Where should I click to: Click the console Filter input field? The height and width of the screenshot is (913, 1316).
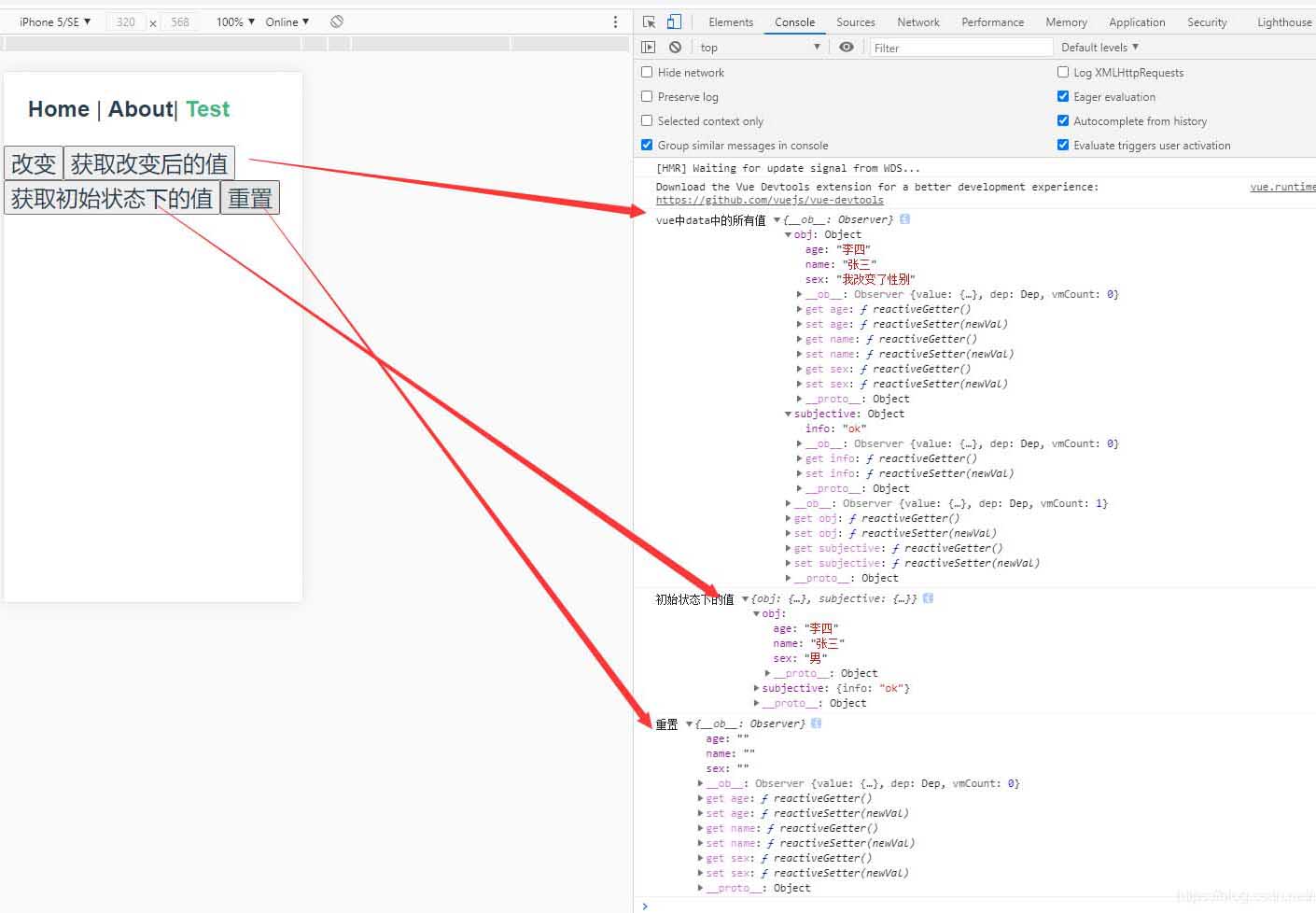click(961, 47)
